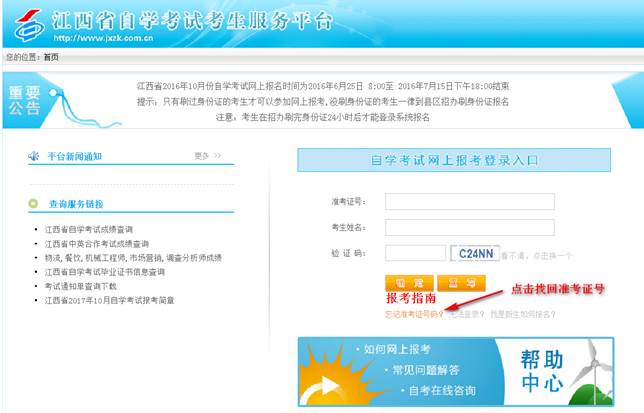Viewport: 644px width, 413px height.
Task: Expand news list via 更多 >> link
Action: click(x=207, y=156)
